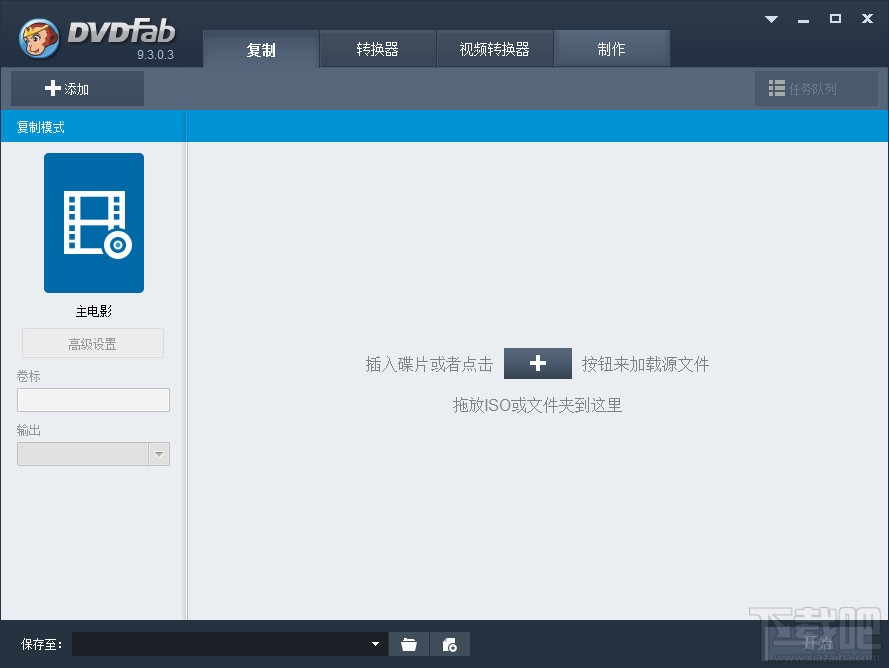Click the 开始 start button
Image resolution: width=889 pixels, height=668 pixels.
(818, 642)
